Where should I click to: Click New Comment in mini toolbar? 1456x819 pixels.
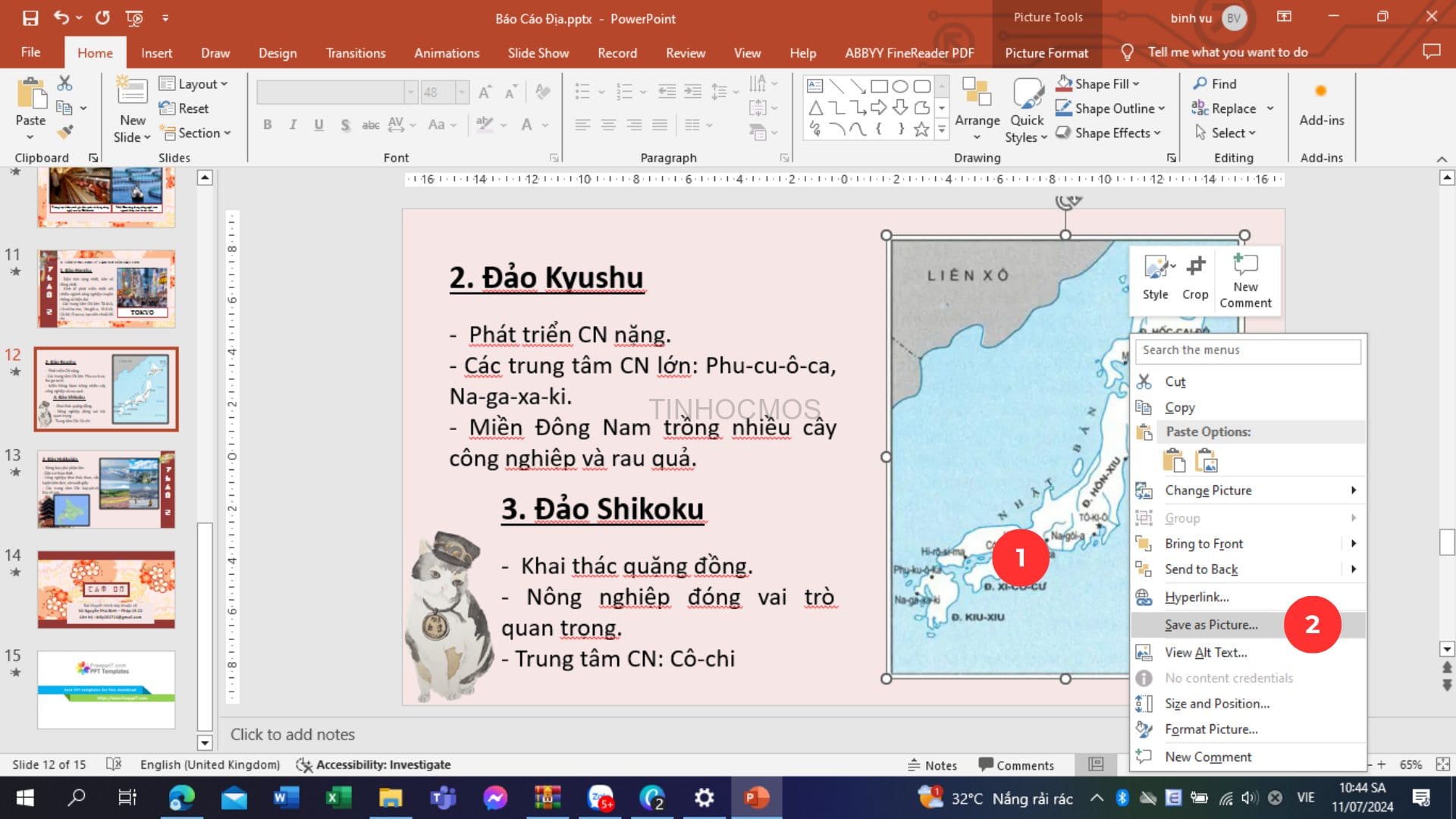tap(1245, 281)
